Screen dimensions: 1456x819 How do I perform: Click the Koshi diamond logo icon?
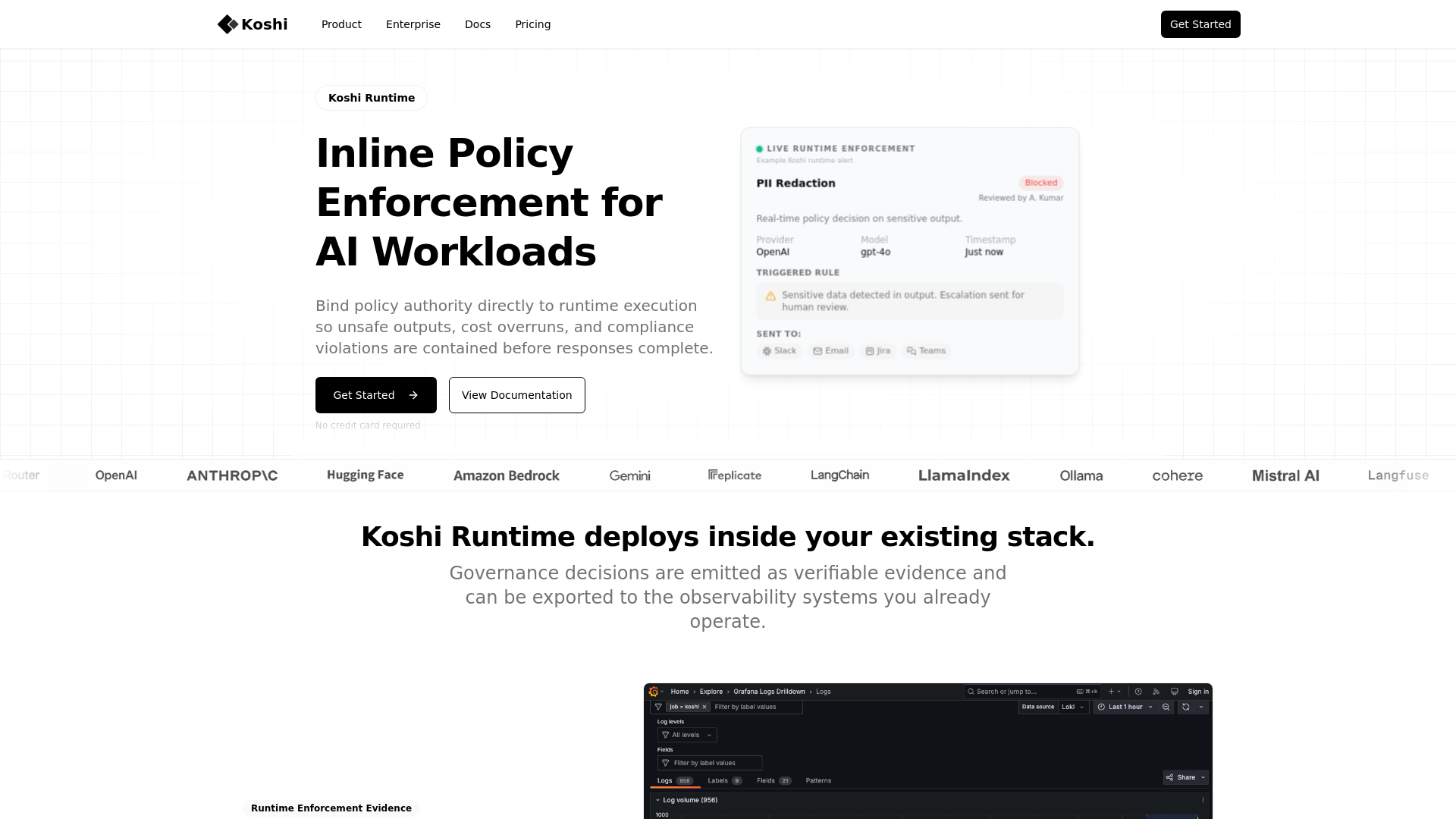[x=227, y=24]
